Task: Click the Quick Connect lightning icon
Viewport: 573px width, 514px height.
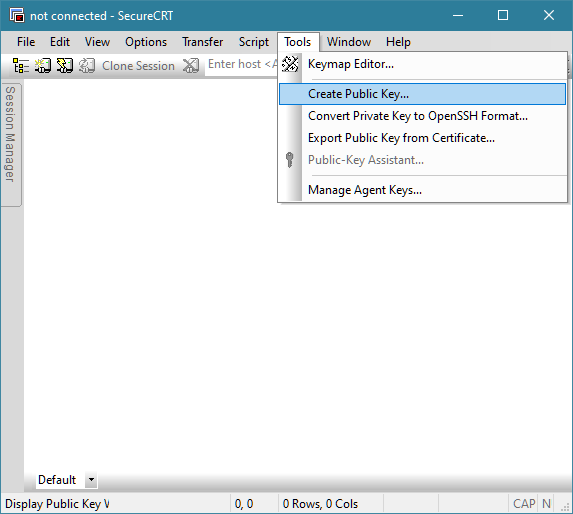Action: pos(65,65)
